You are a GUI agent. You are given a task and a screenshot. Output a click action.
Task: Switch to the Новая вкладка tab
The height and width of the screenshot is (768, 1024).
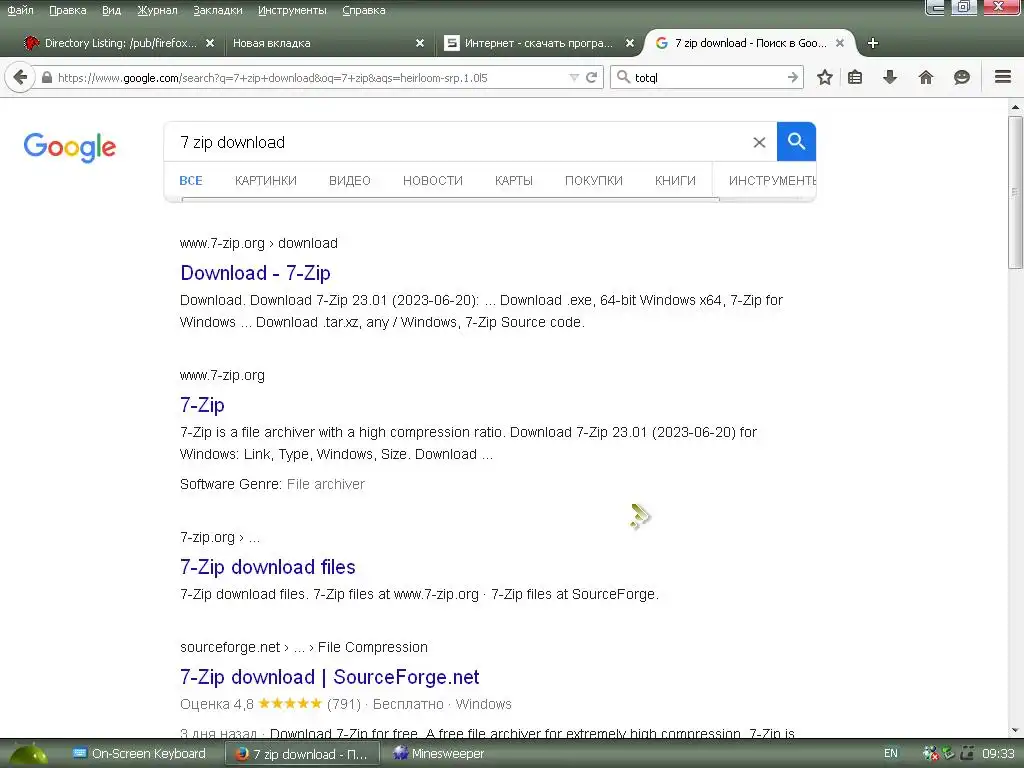(327, 43)
